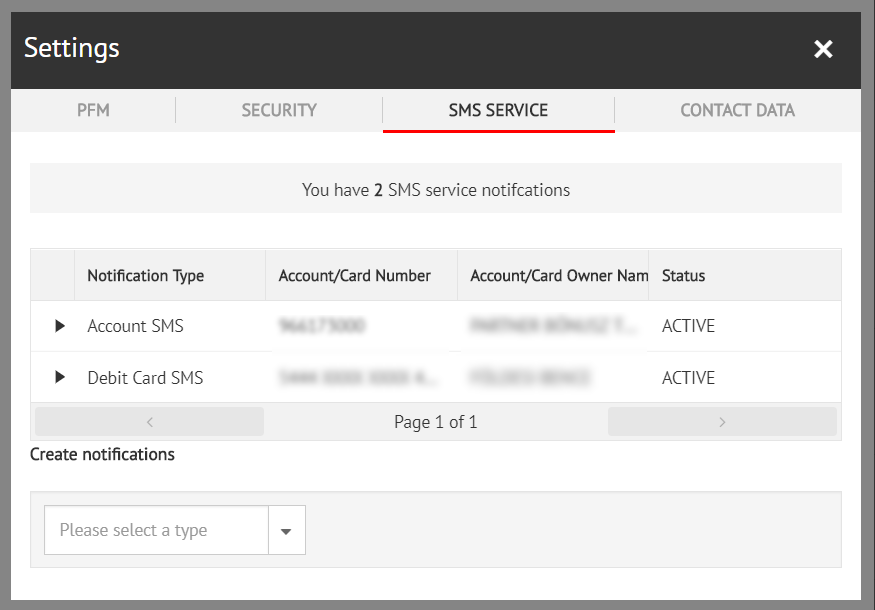875x610 pixels.
Task: Click the Debit Card SMS notification type cell
Action: click(x=145, y=378)
